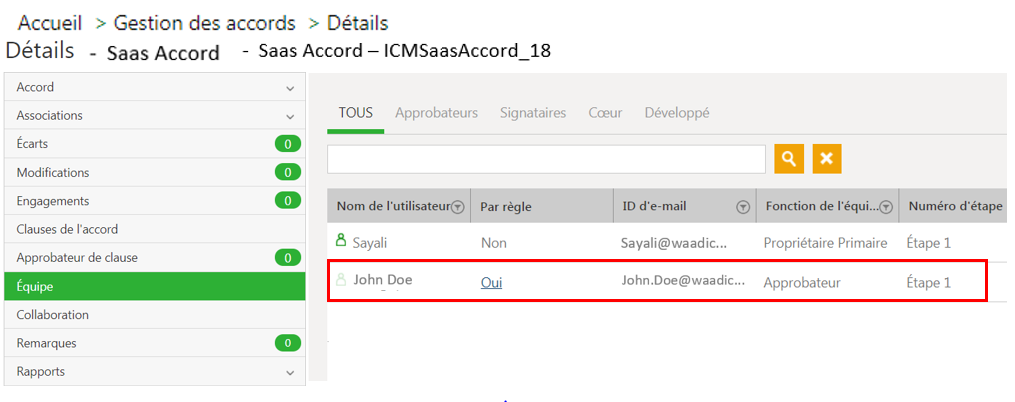1015x402 pixels.
Task: Select Collaboration in the sidebar
Action: click(155, 315)
